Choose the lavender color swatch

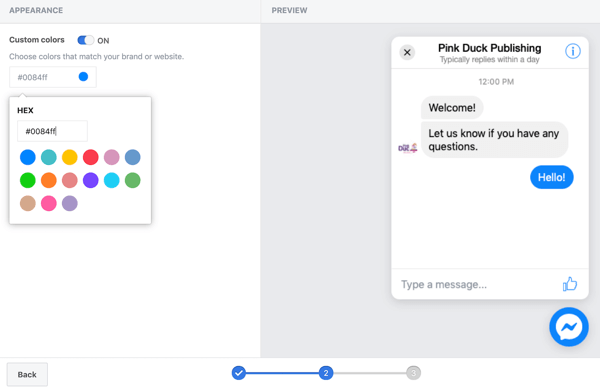pos(70,204)
